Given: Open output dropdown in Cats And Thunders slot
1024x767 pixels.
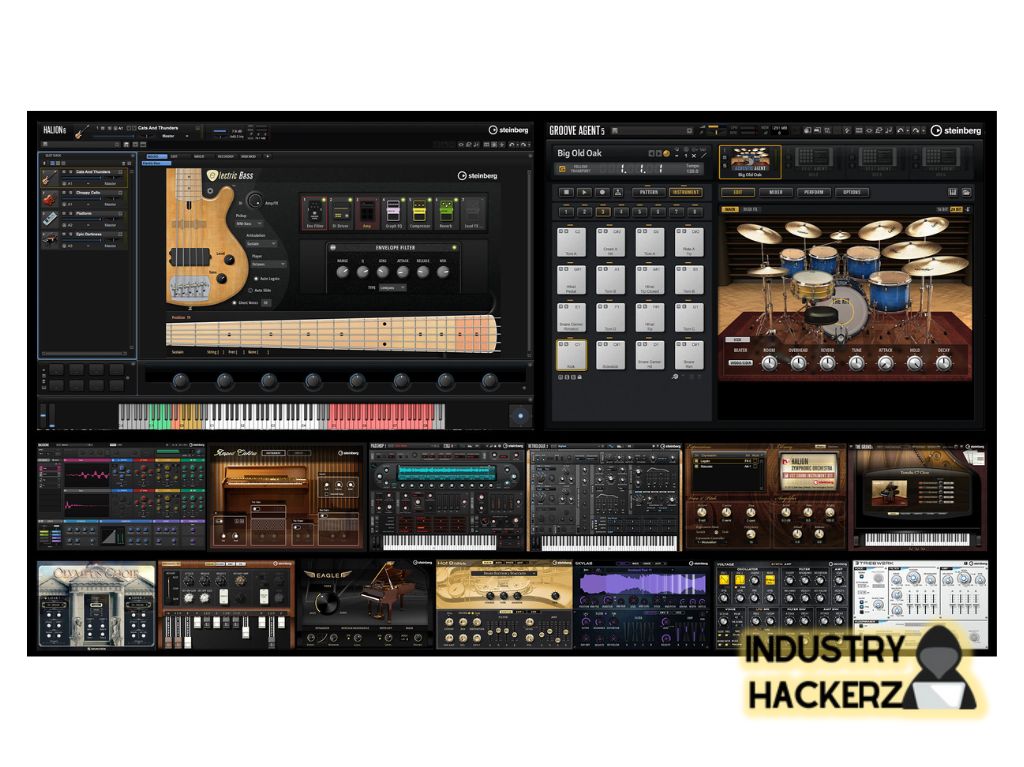Looking at the screenshot, I should click(x=112, y=184).
